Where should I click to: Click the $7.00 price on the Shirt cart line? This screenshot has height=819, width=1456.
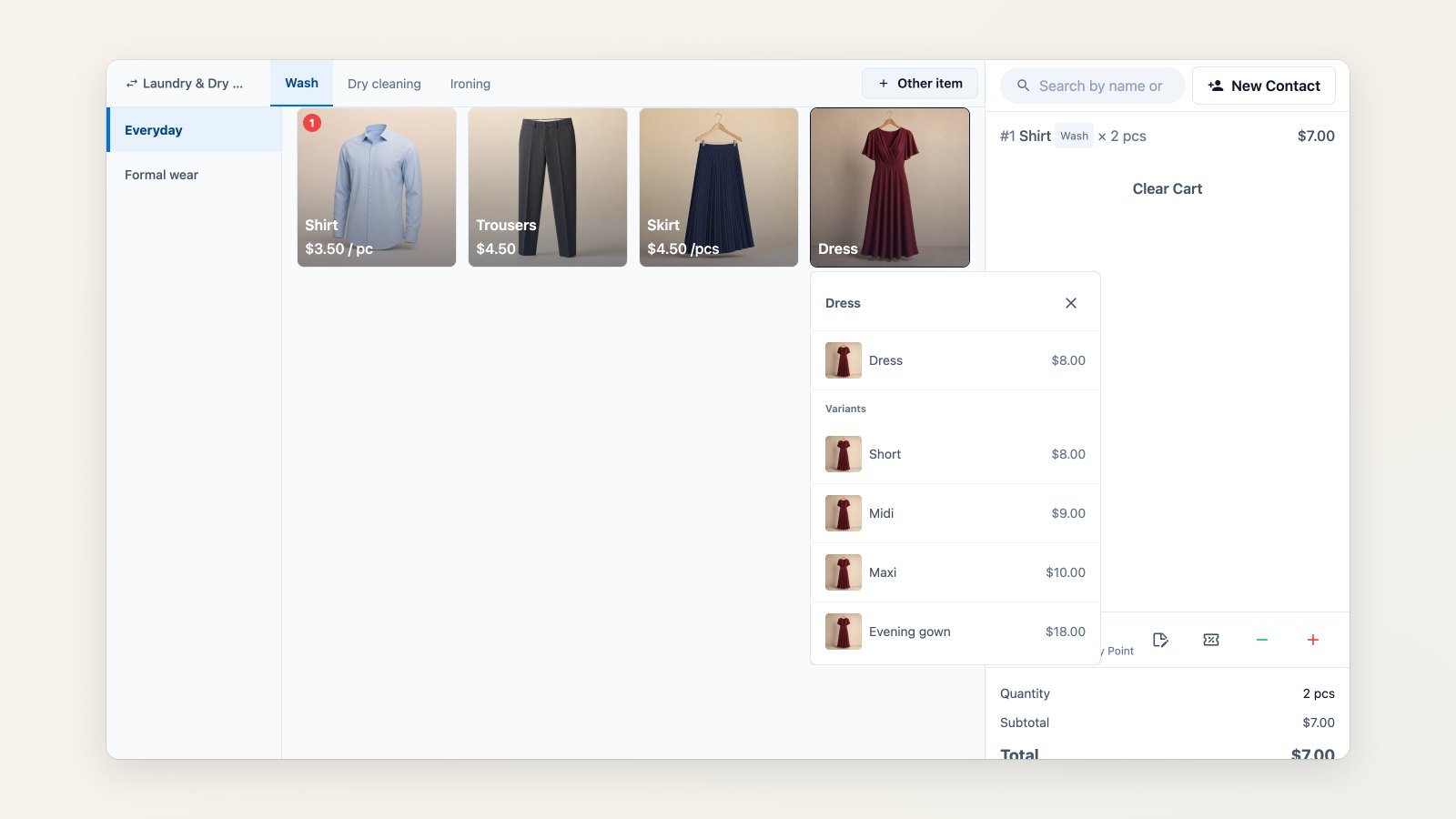click(x=1316, y=136)
